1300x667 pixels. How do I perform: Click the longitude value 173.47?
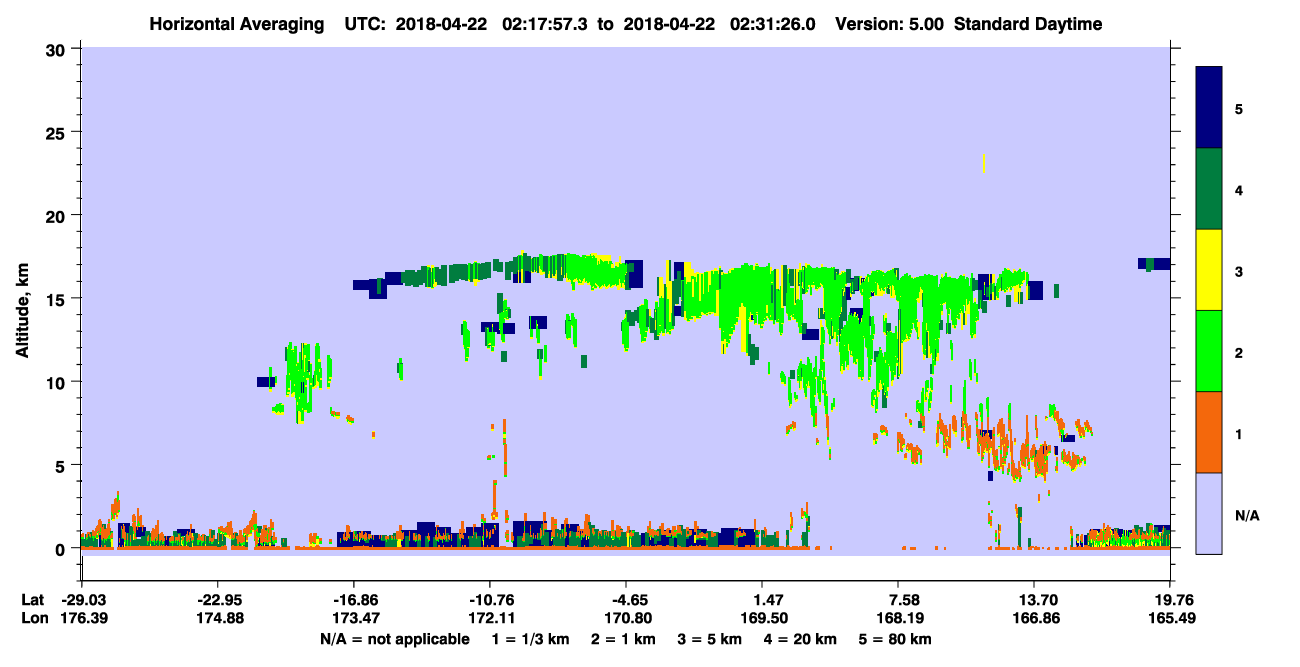[x=354, y=618]
